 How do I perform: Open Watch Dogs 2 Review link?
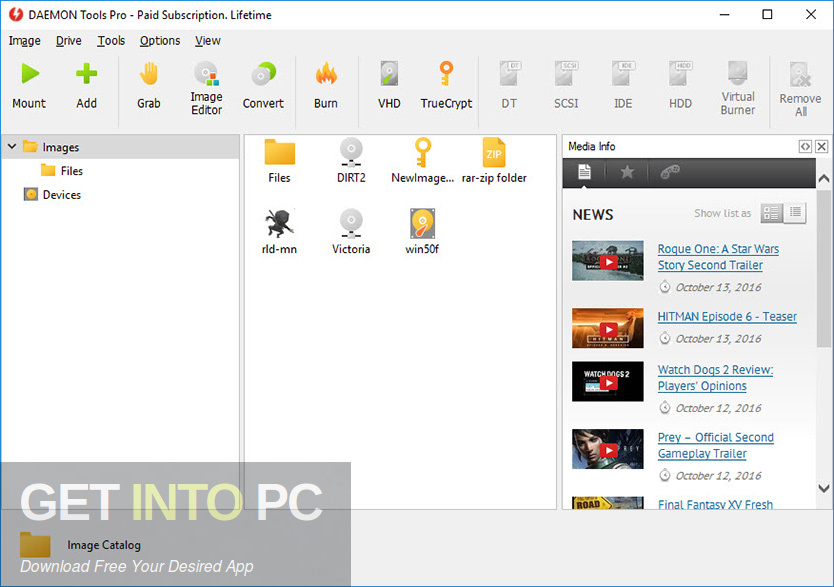pyautogui.click(x=715, y=378)
